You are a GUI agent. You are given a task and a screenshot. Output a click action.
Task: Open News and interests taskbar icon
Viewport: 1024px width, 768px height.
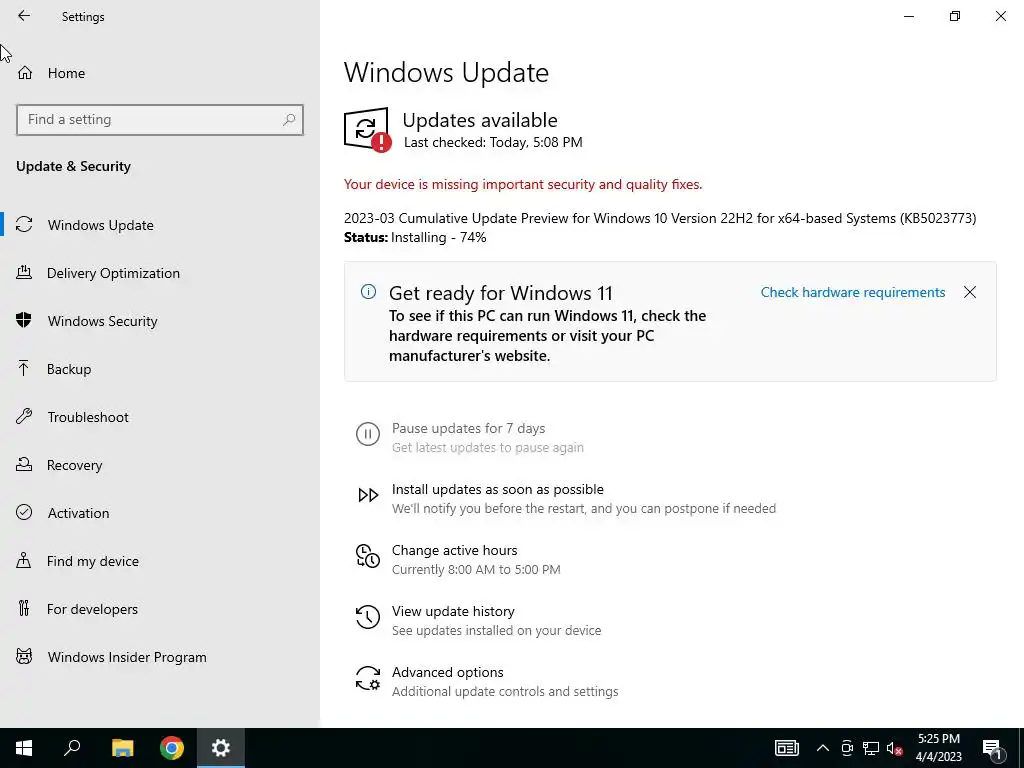pos(787,748)
